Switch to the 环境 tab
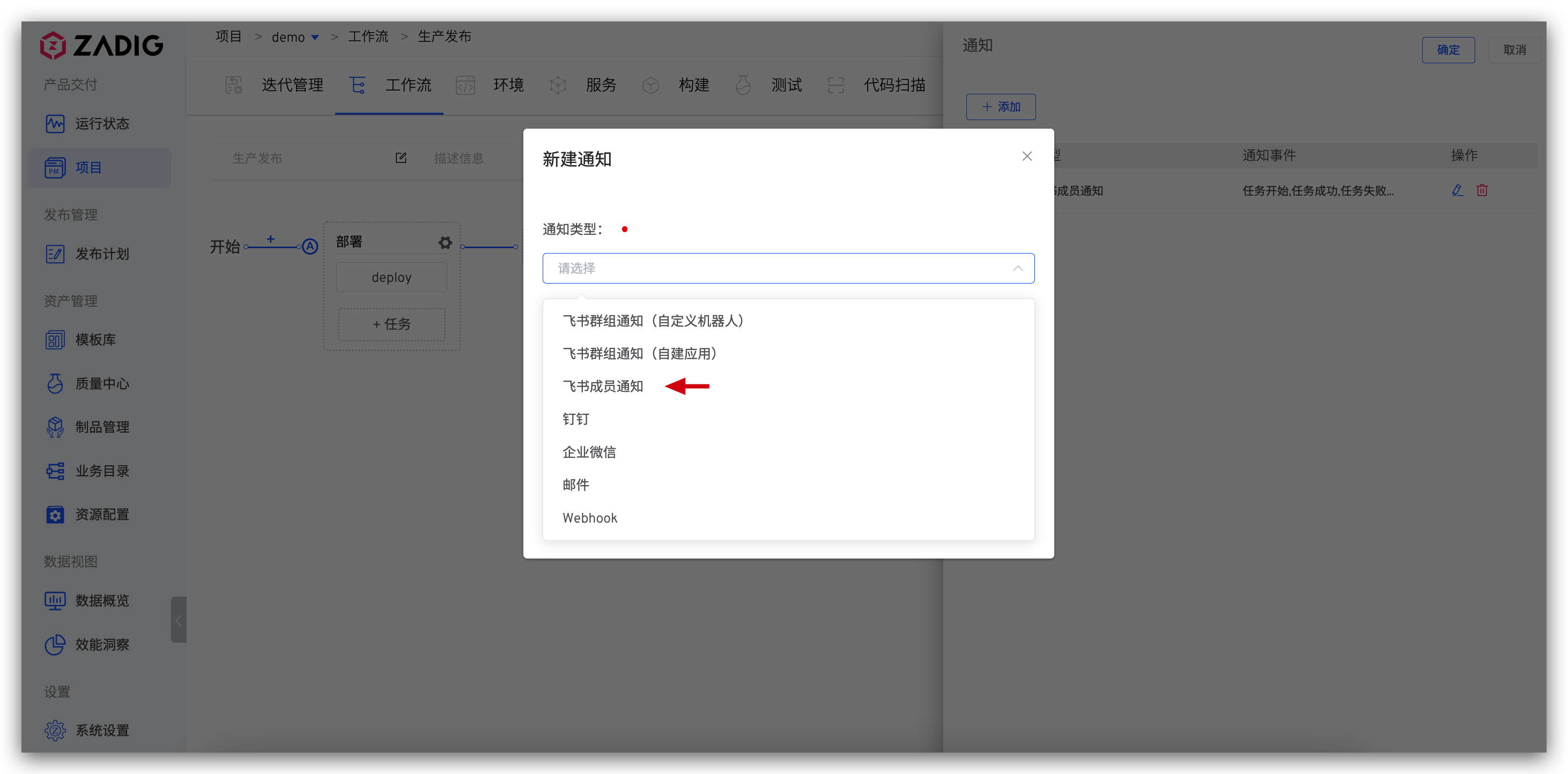Viewport: 1568px width, 774px height. 508,85
